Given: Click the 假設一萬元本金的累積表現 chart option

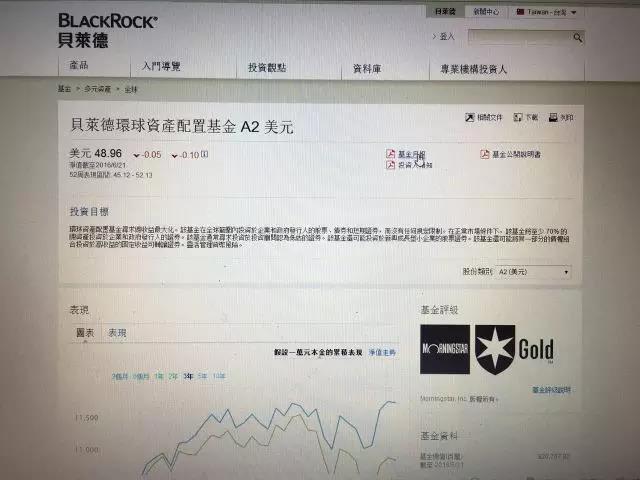Looking at the screenshot, I should pyautogui.click(x=318, y=352).
